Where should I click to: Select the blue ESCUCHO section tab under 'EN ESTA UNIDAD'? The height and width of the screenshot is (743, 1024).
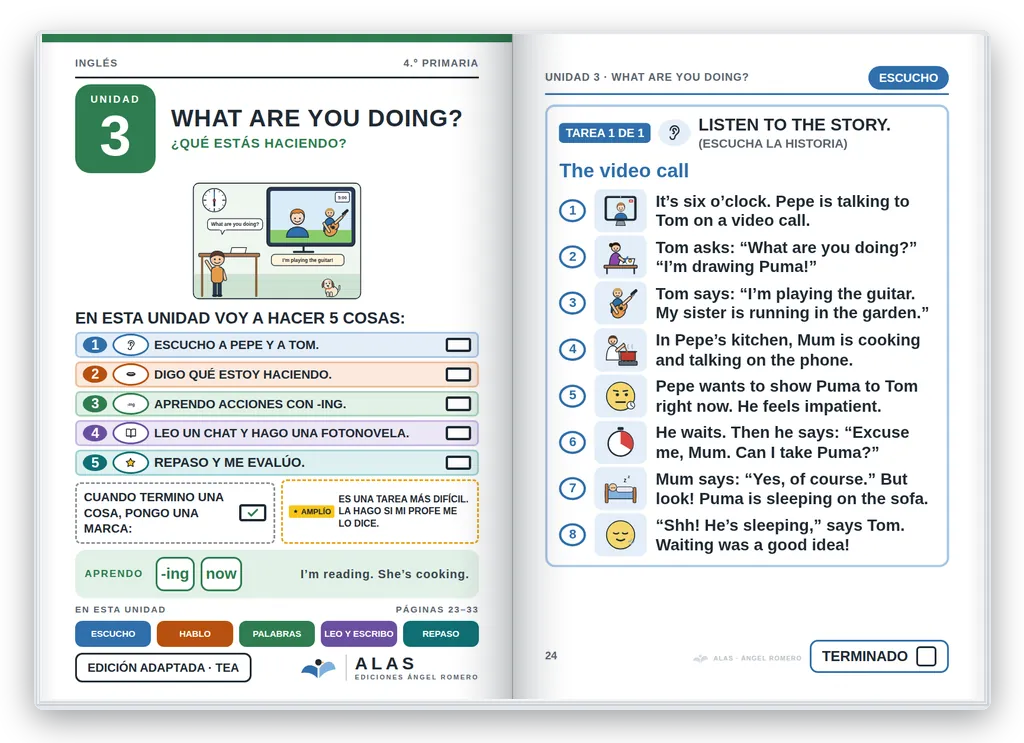[113, 634]
